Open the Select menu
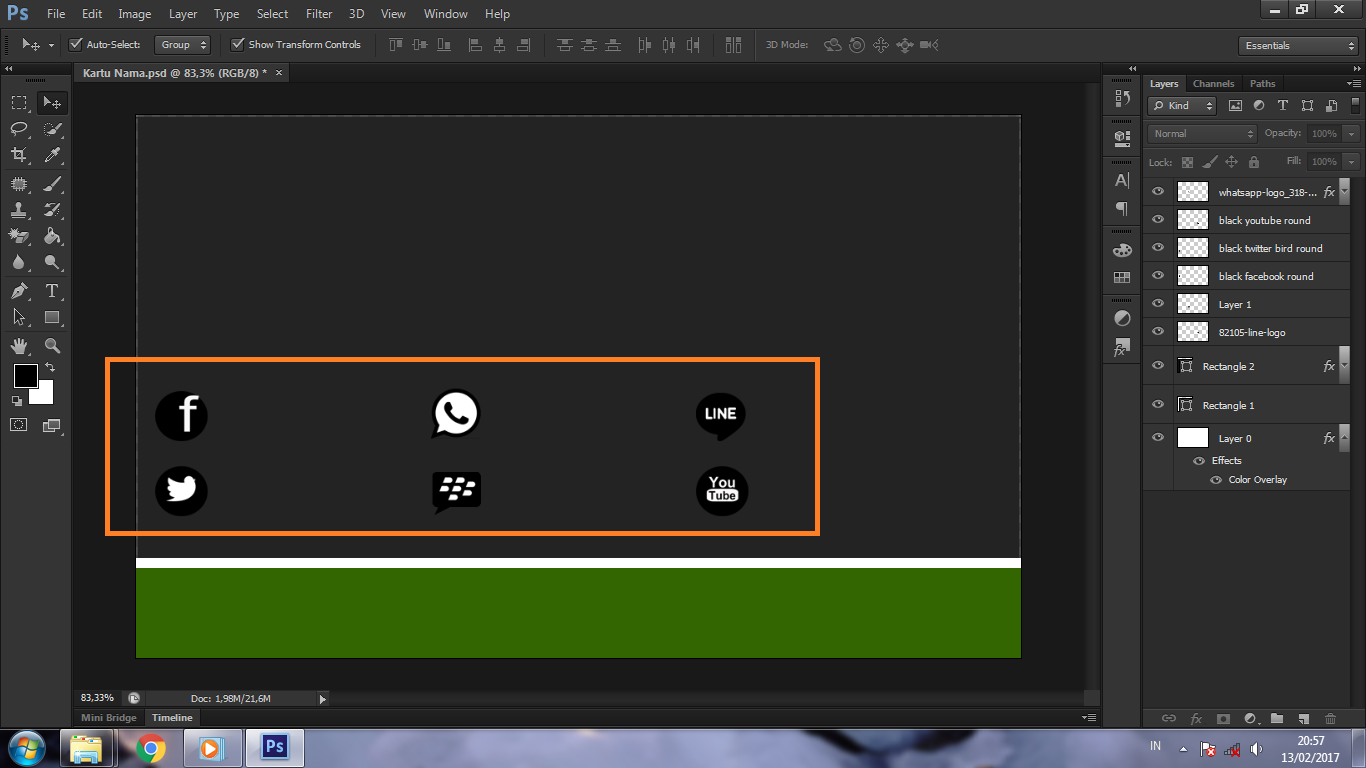 click(272, 14)
